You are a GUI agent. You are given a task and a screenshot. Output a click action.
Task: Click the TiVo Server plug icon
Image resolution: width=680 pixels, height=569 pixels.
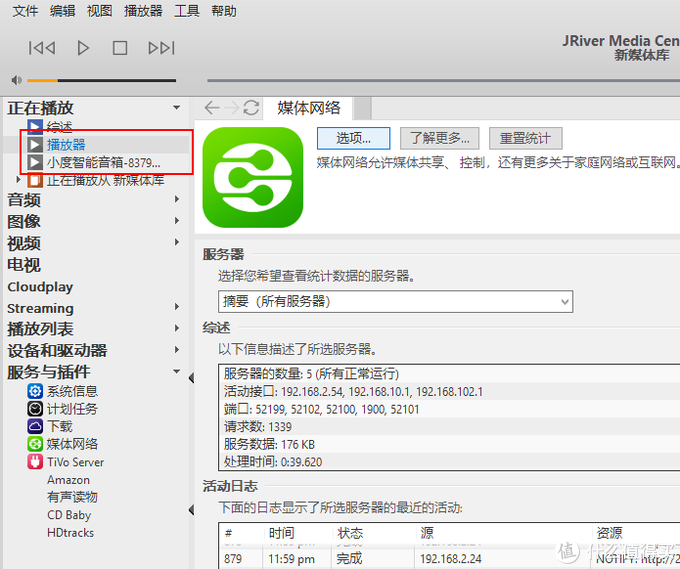[x=35, y=462]
